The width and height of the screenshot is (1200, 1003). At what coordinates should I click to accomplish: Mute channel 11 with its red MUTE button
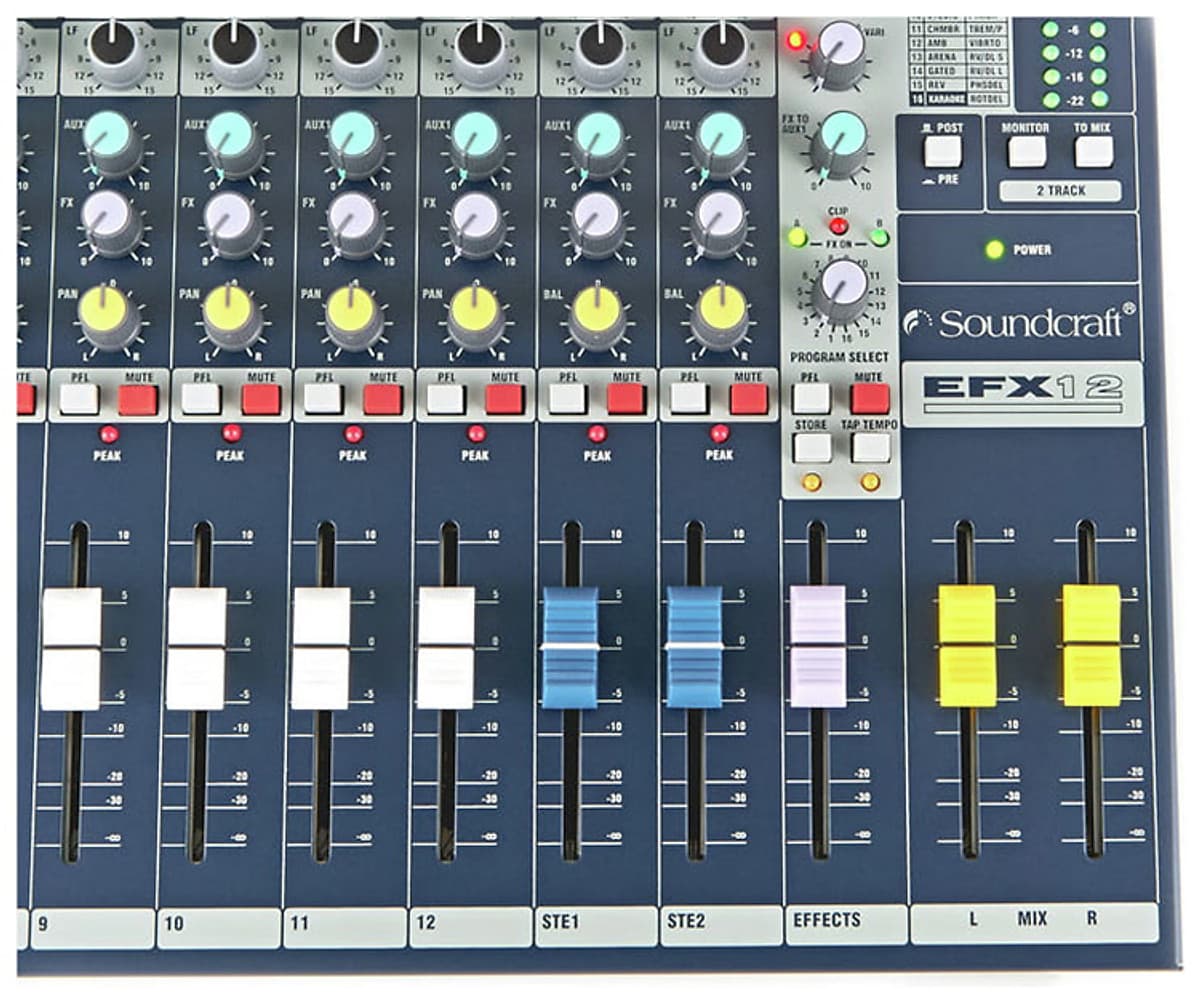pyautogui.click(x=383, y=399)
